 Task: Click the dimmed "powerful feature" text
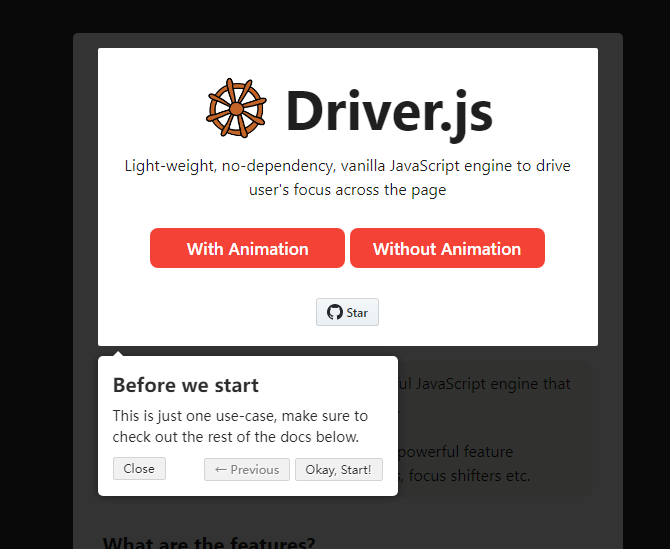coord(455,452)
